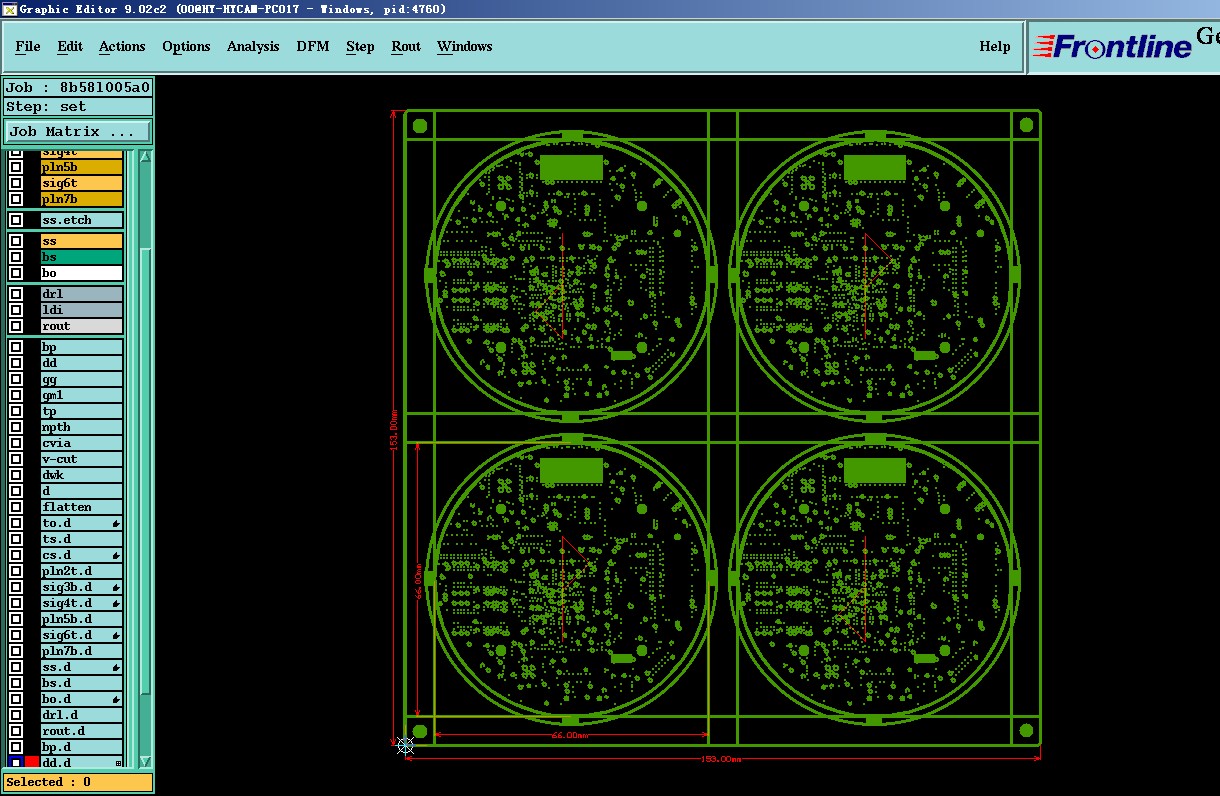Select the pln5b.d layer name
Viewport: 1220px width, 796px height.
[x=82, y=619]
